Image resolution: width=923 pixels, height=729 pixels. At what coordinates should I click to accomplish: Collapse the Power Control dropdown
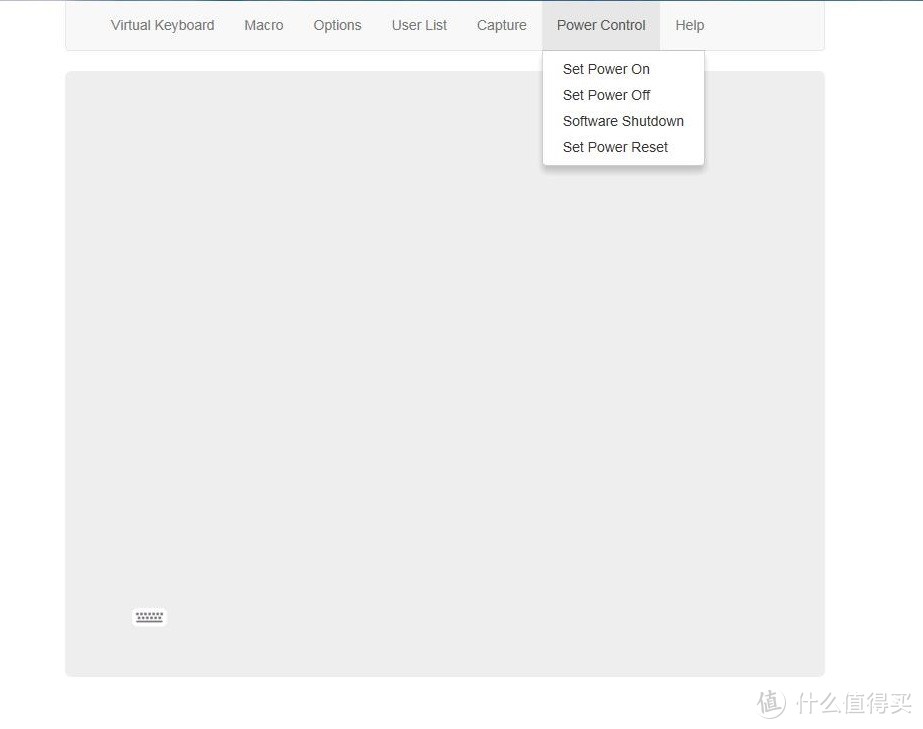[601, 25]
